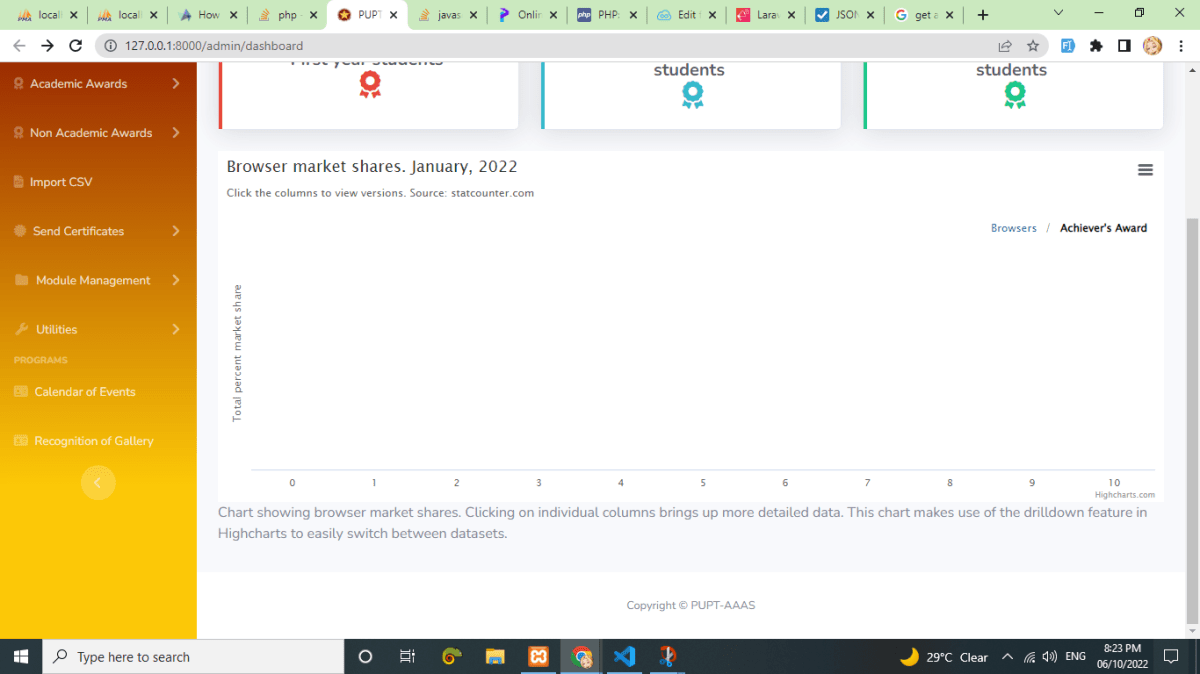Open the tab search dropdown arrow
Viewport: 1200px width, 674px height.
pos(1059,14)
